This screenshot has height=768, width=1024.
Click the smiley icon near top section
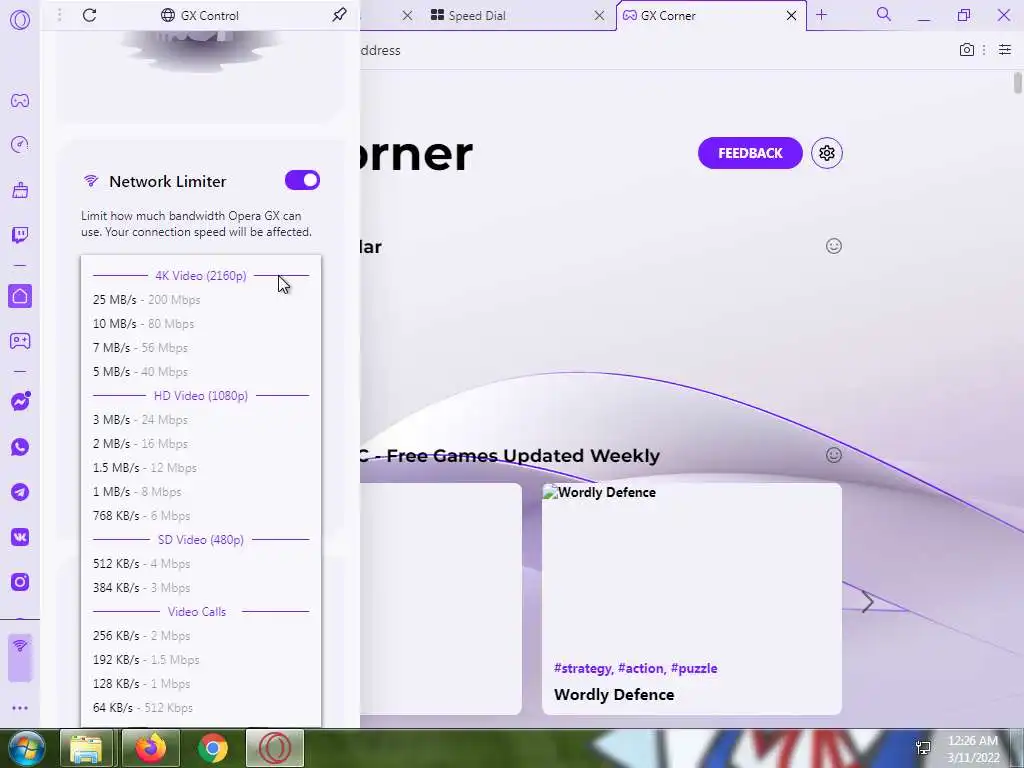[x=833, y=246]
